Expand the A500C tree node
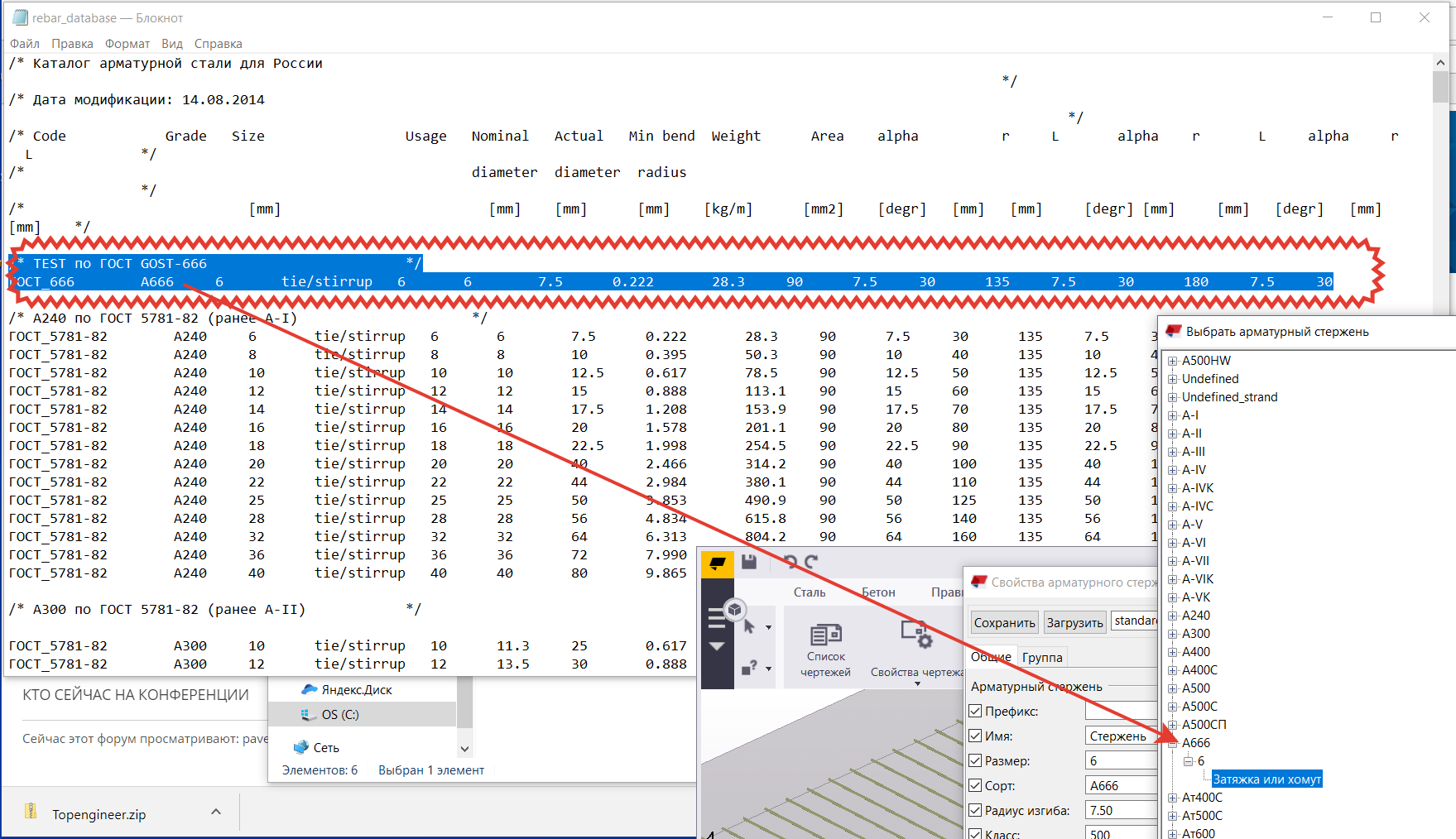This screenshot has height=839, width=1456. click(x=1173, y=707)
